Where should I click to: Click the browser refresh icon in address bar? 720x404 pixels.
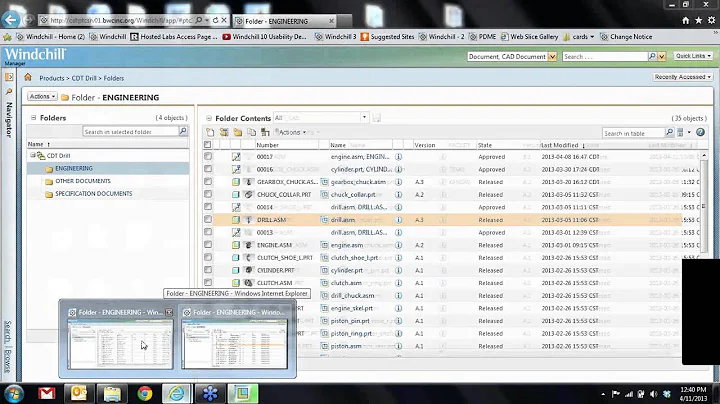[x=215, y=20]
